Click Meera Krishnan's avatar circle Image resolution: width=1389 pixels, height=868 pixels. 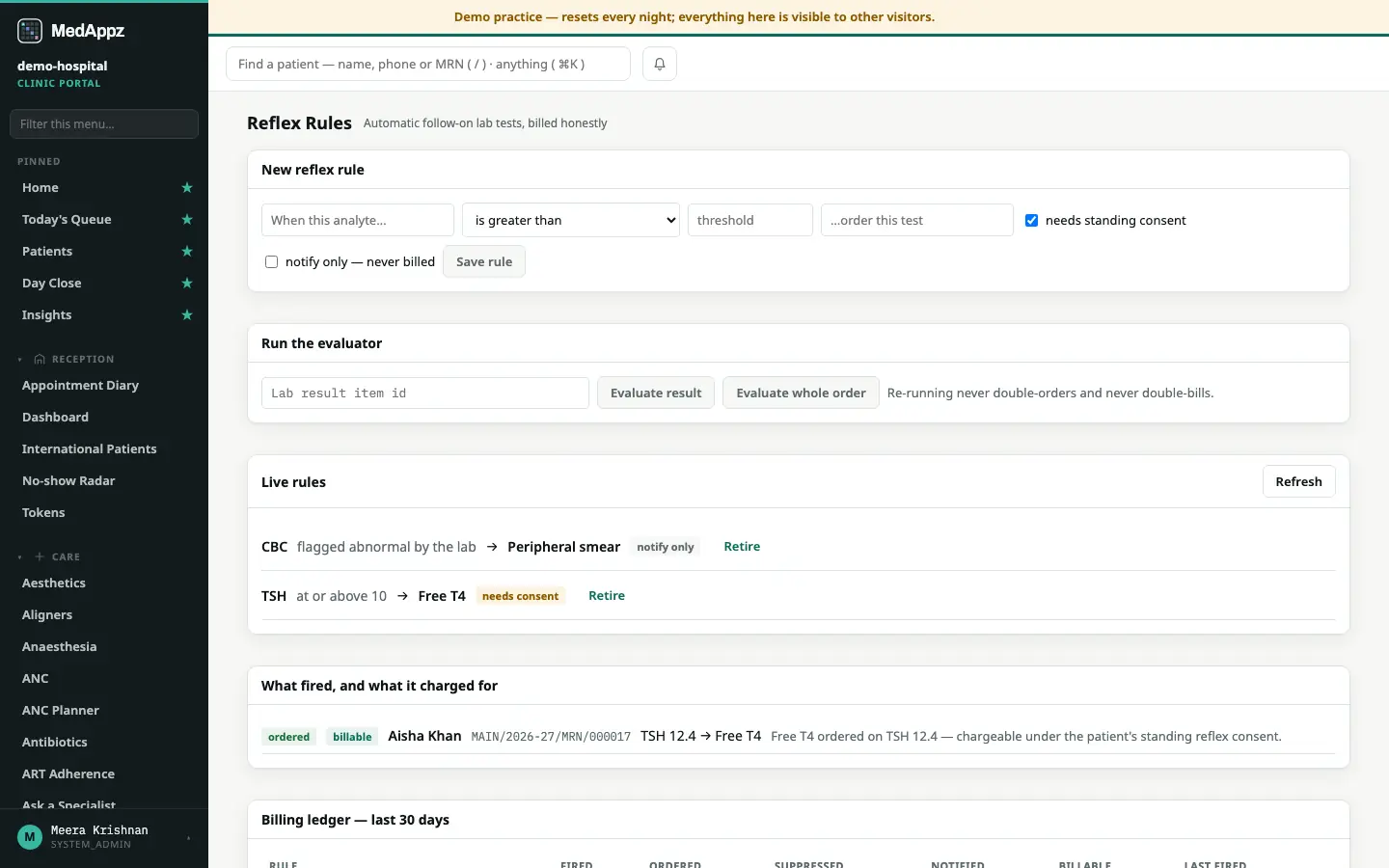[30, 837]
